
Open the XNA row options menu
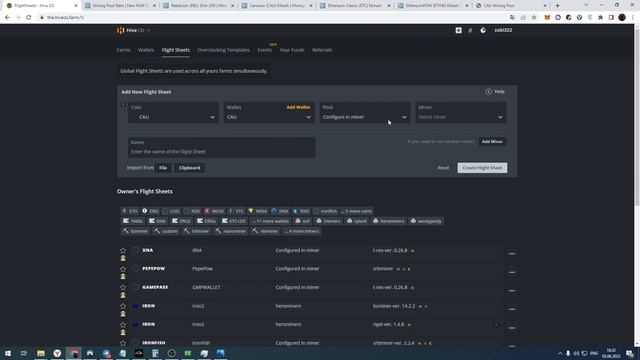coord(512,253)
